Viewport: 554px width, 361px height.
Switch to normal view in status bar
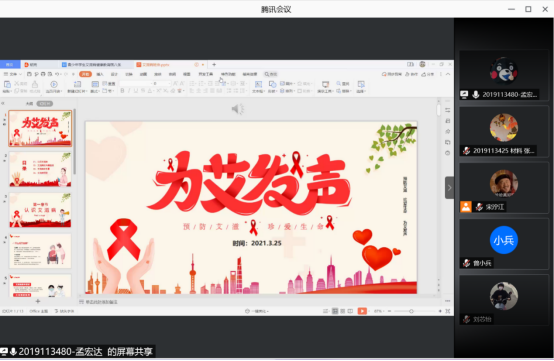335,311
